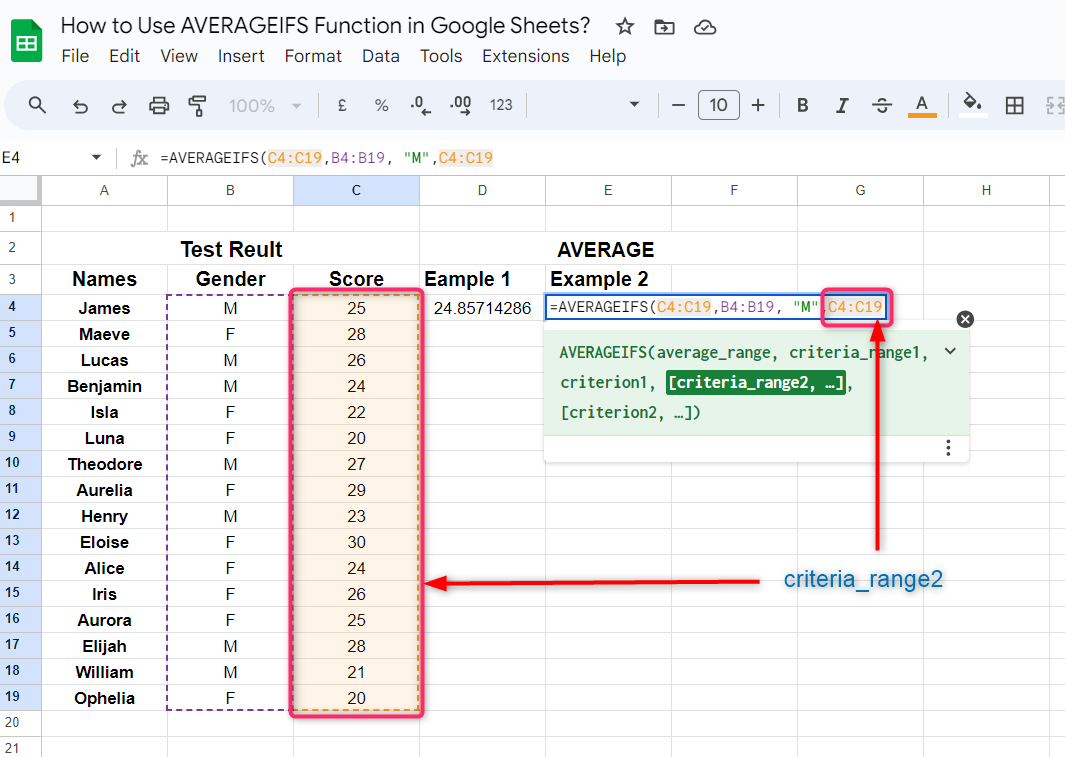This screenshot has height=757, width=1065.
Task: Click Aurelia's score of 29
Action: coord(356,490)
